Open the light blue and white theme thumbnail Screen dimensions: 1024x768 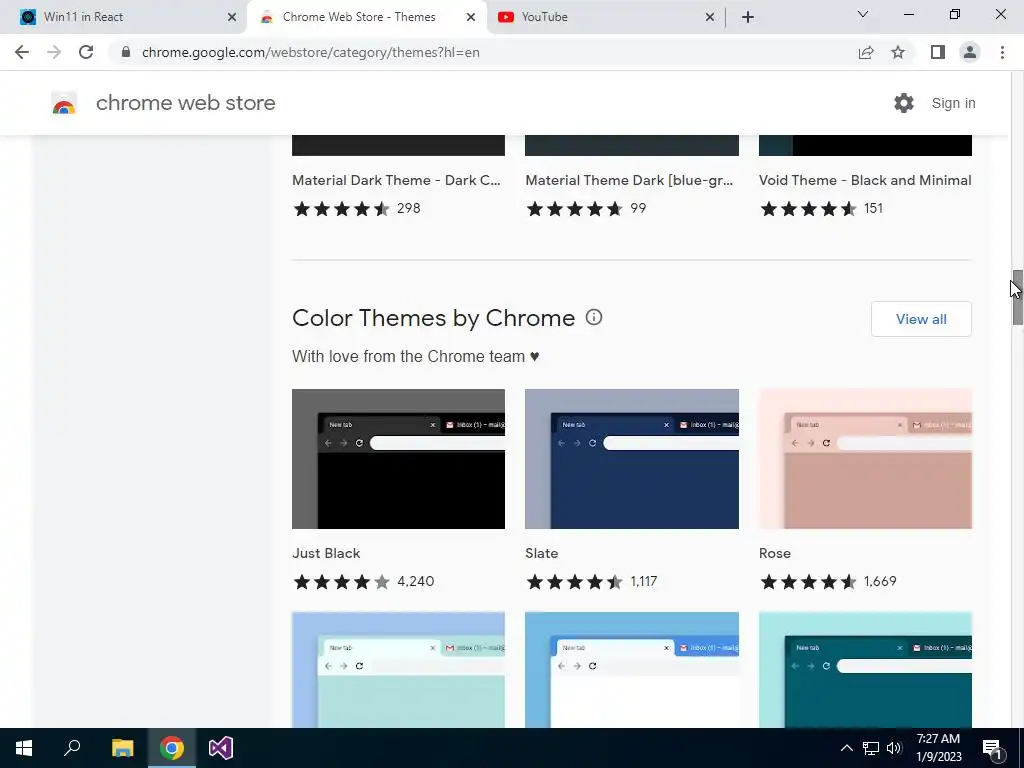(x=632, y=670)
